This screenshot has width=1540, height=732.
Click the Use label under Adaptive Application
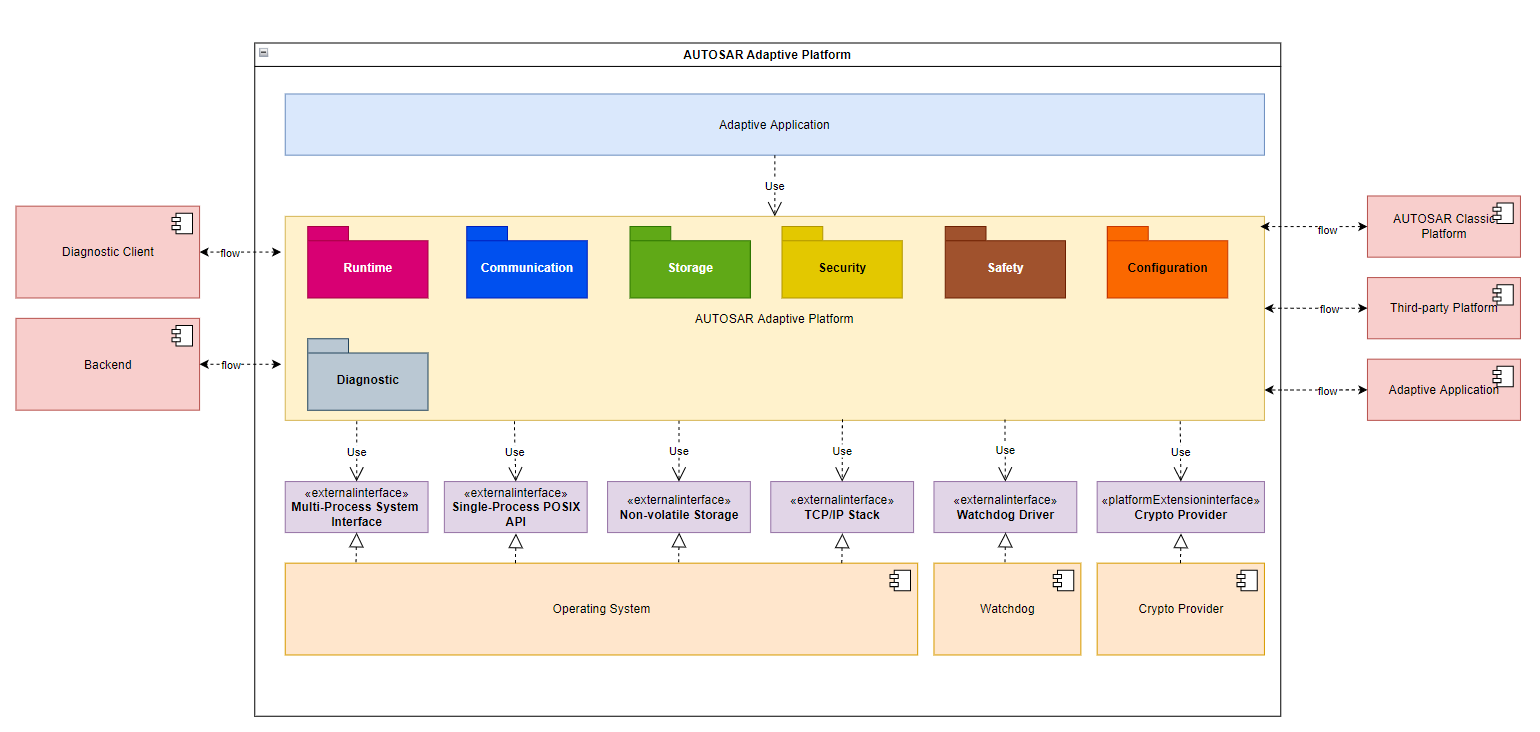click(x=775, y=186)
